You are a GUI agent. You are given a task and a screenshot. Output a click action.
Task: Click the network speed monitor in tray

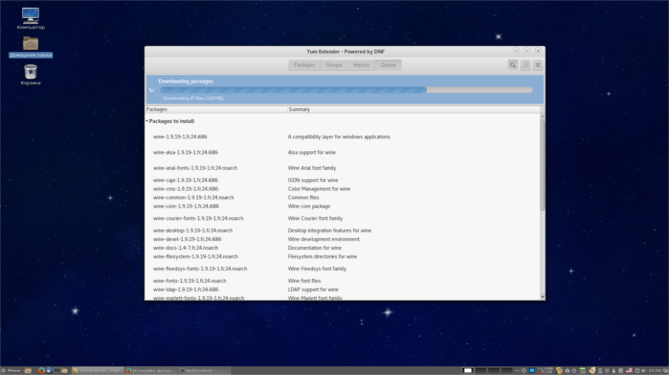tap(545, 370)
